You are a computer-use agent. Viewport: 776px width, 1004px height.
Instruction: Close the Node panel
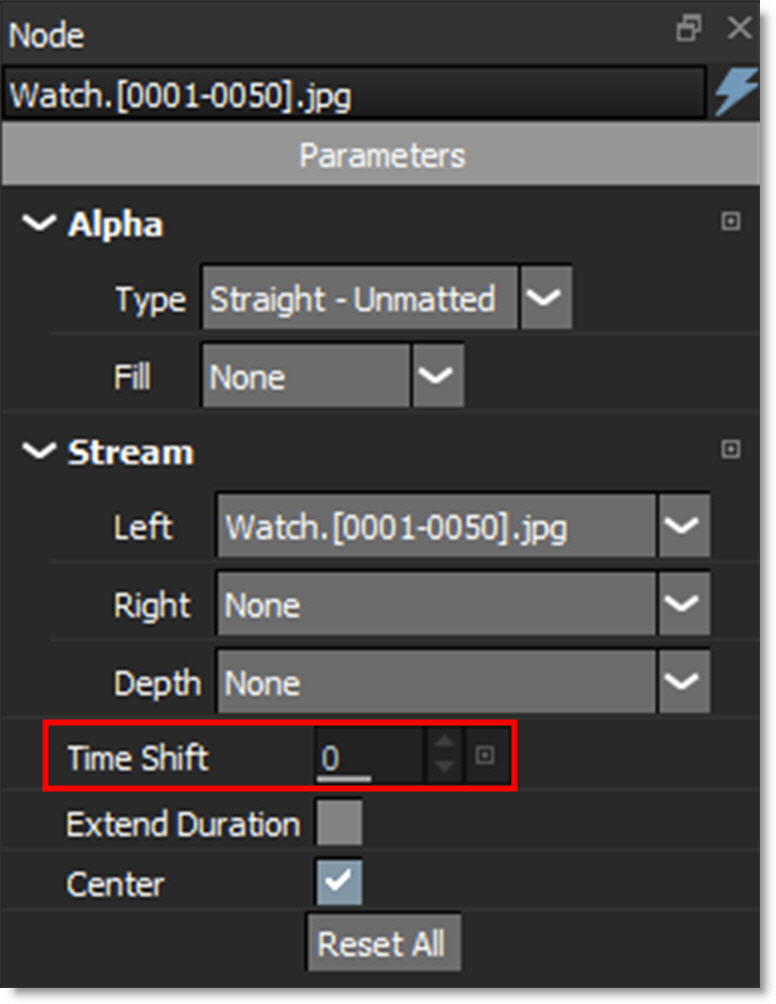pos(740,29)
